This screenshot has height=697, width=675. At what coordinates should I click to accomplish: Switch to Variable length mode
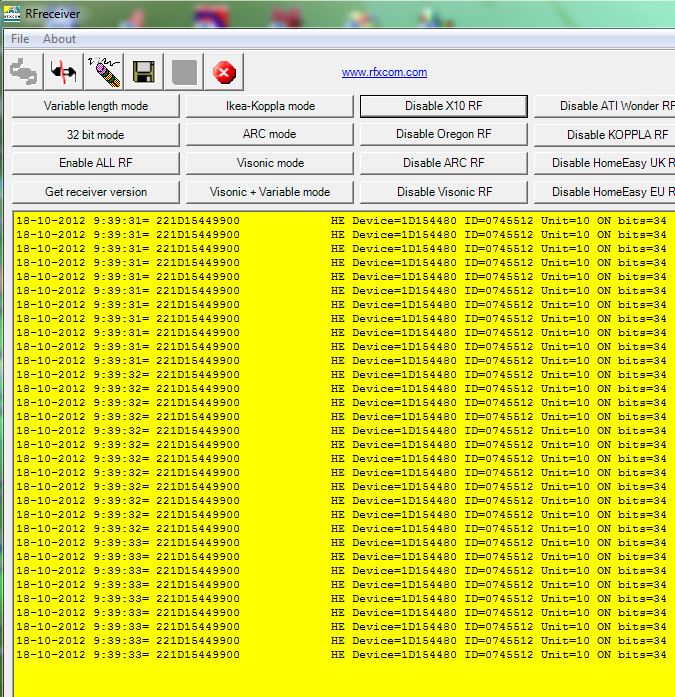(96, 106)
